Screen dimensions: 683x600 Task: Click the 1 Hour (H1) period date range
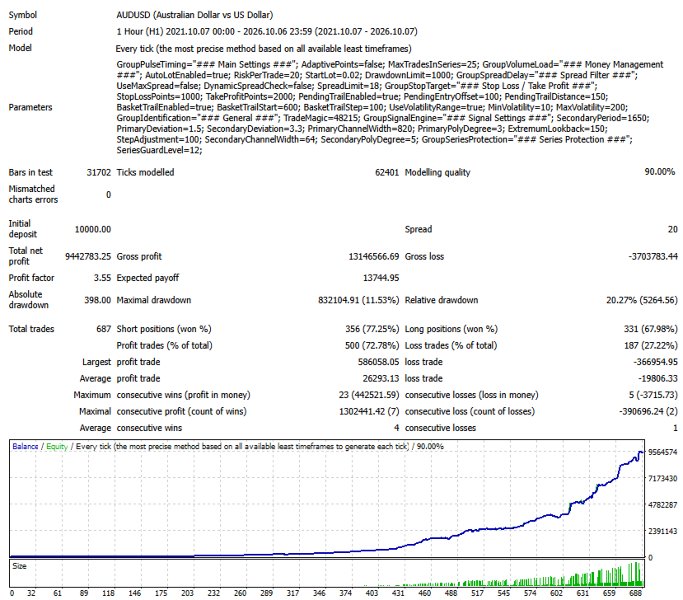[x=267, y=31]
